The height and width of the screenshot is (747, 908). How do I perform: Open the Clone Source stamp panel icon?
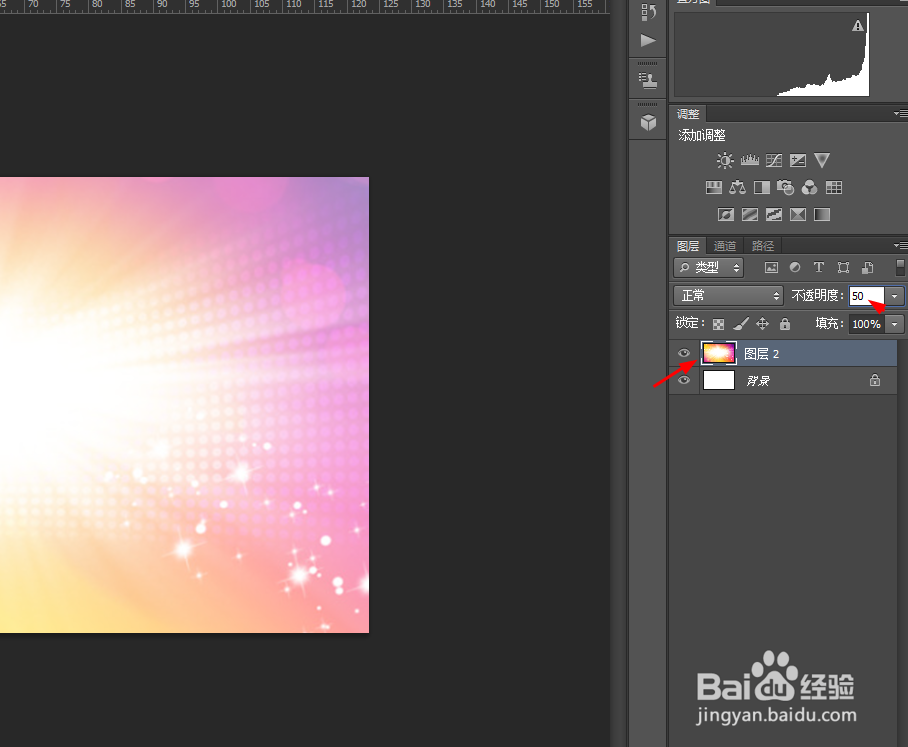pyautogui.click(x=648, y=79)
